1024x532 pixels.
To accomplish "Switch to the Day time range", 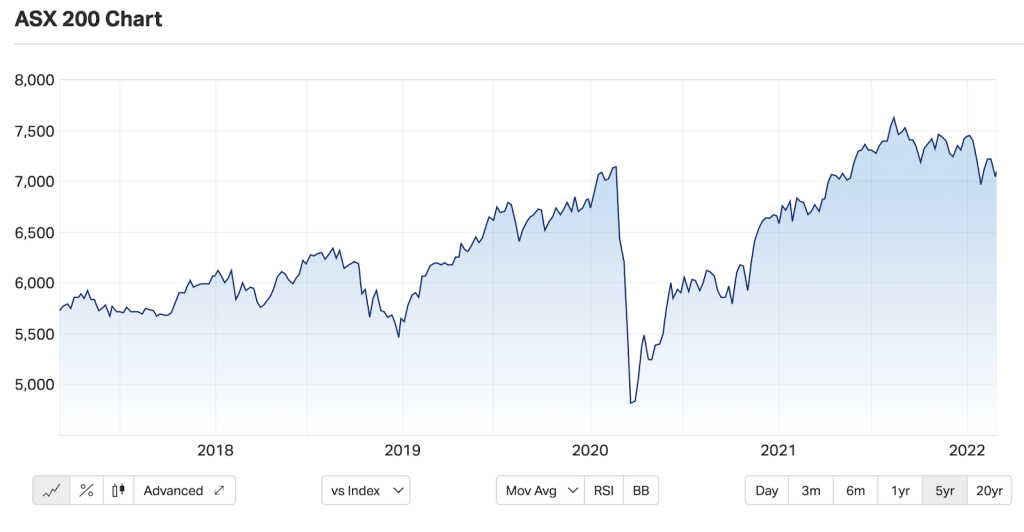I will pos(767,490).
